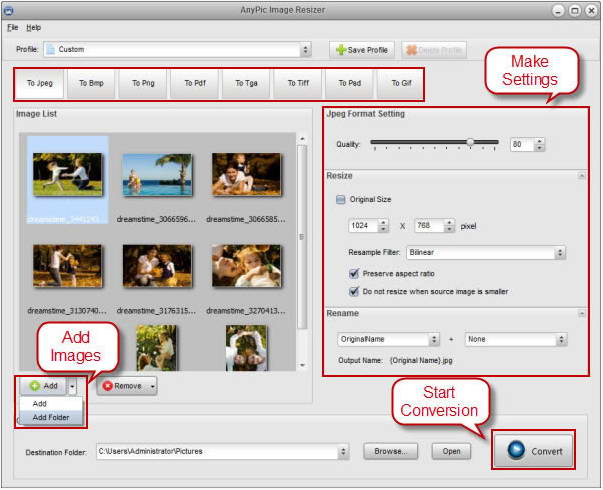This screenshot has height=490, width=603.
Task: Switch to the To Gif tab
Action: 401,83
